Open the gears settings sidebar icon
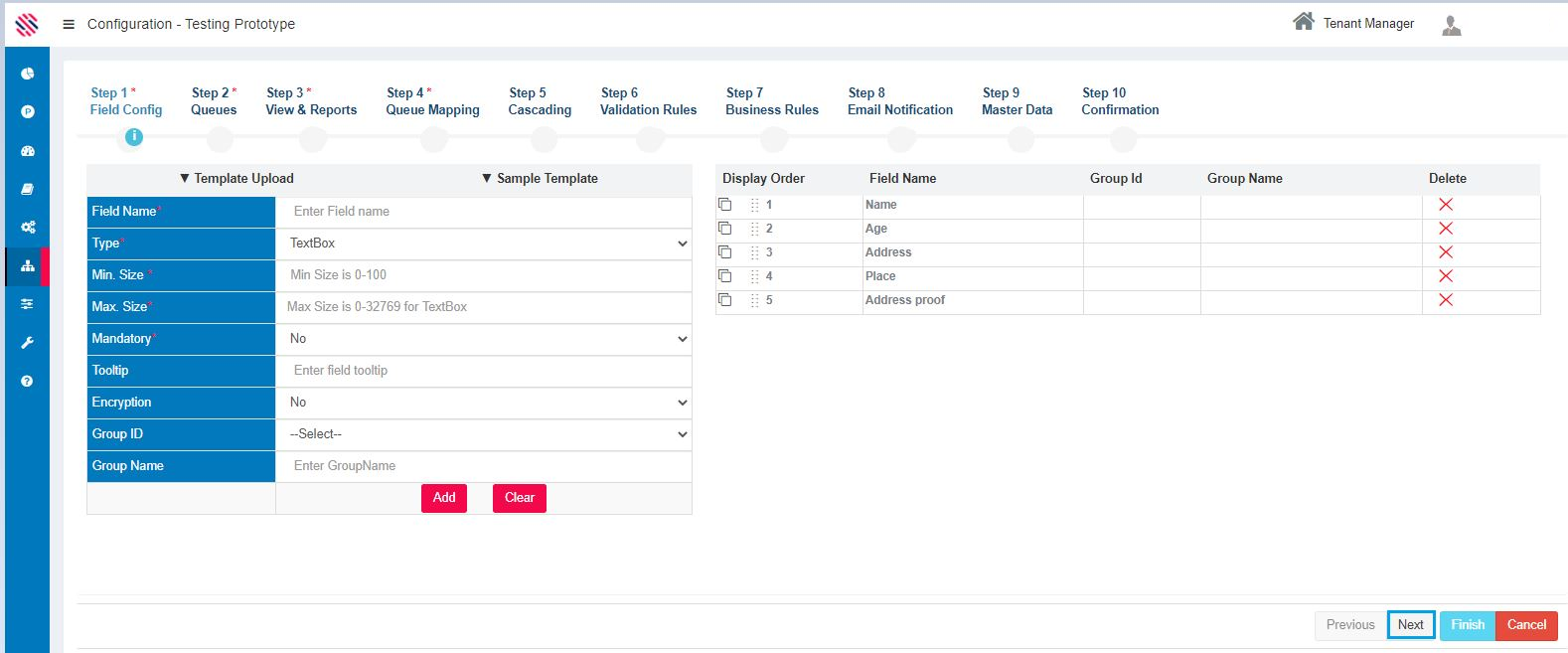The height and width of the screenshot is (653, 1568). [x=28, y=227]
